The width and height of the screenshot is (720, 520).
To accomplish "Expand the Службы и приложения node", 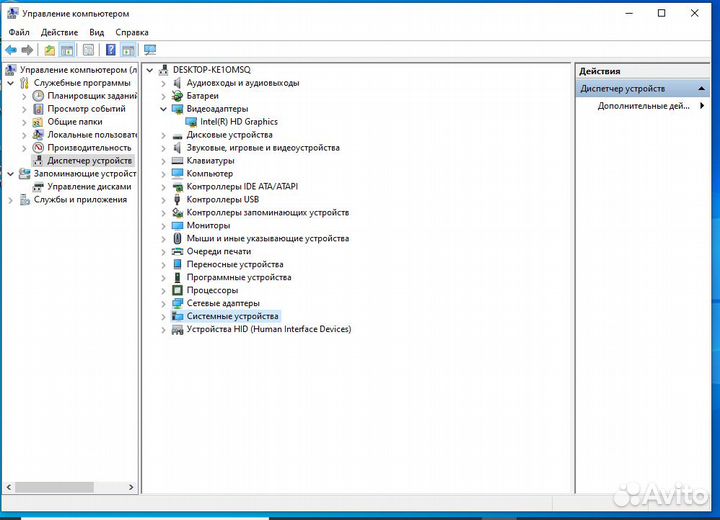I will pyautogui.click(x=11, y=200).
